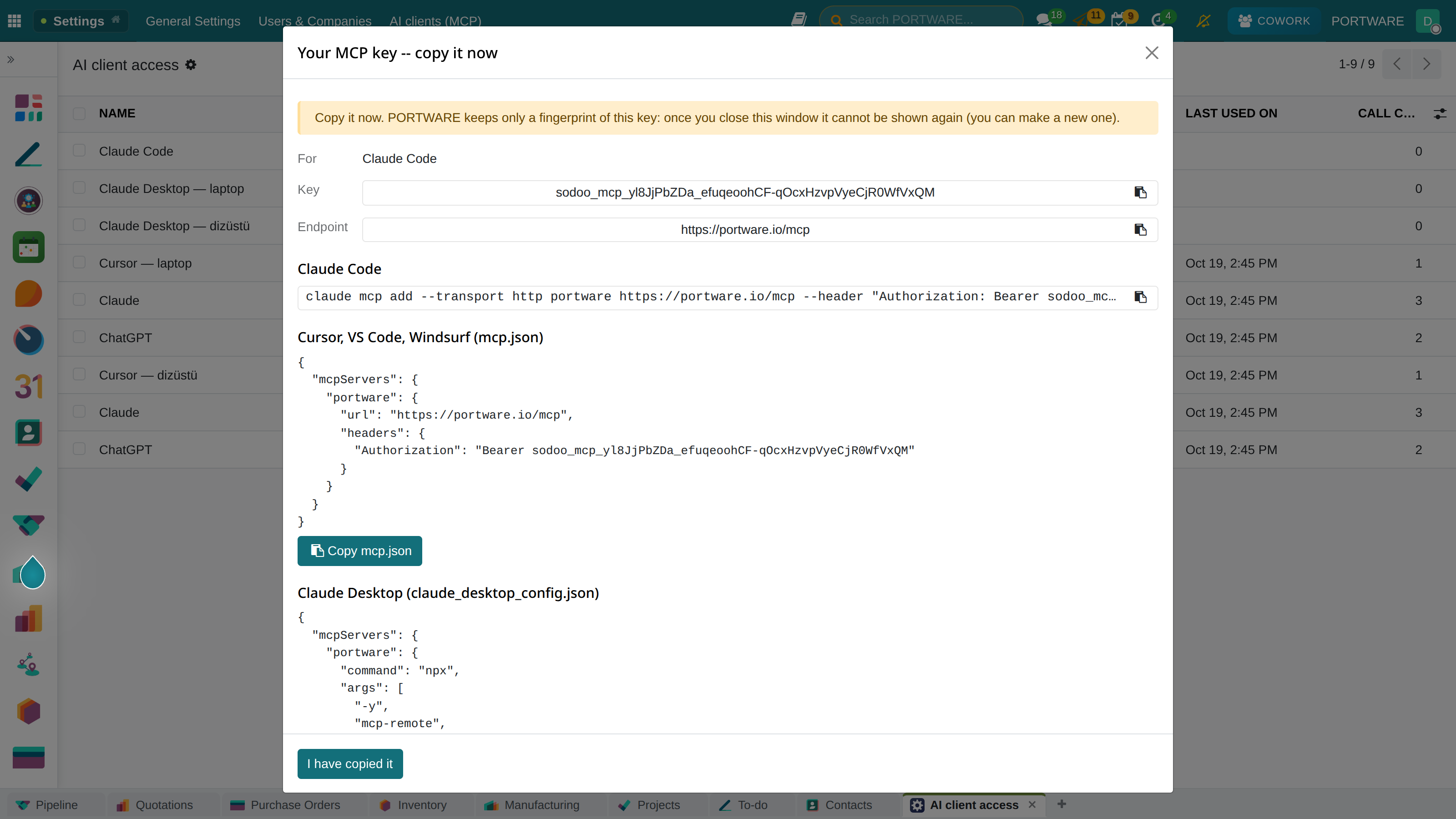Check the Cursor — dizüstü checkbox

pos(79,374)
